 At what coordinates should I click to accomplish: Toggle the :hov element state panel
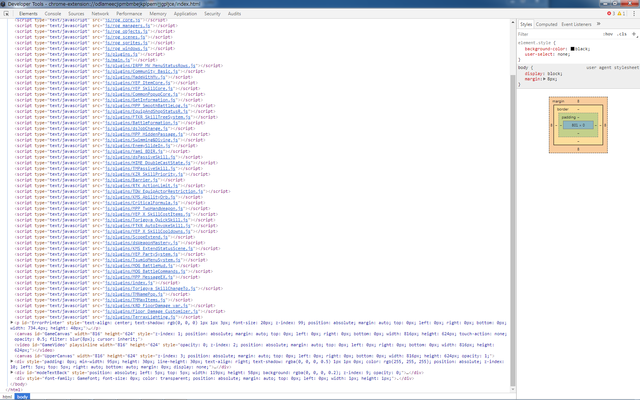[608, 34]
